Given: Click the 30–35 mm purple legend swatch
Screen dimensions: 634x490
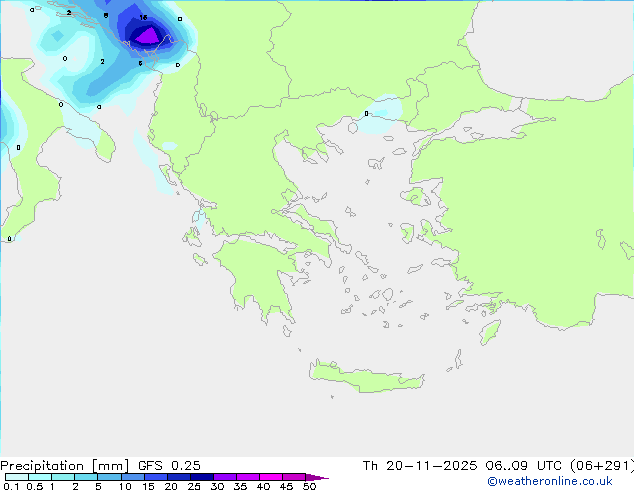Looking at the screenshot, I should point(225,477).
